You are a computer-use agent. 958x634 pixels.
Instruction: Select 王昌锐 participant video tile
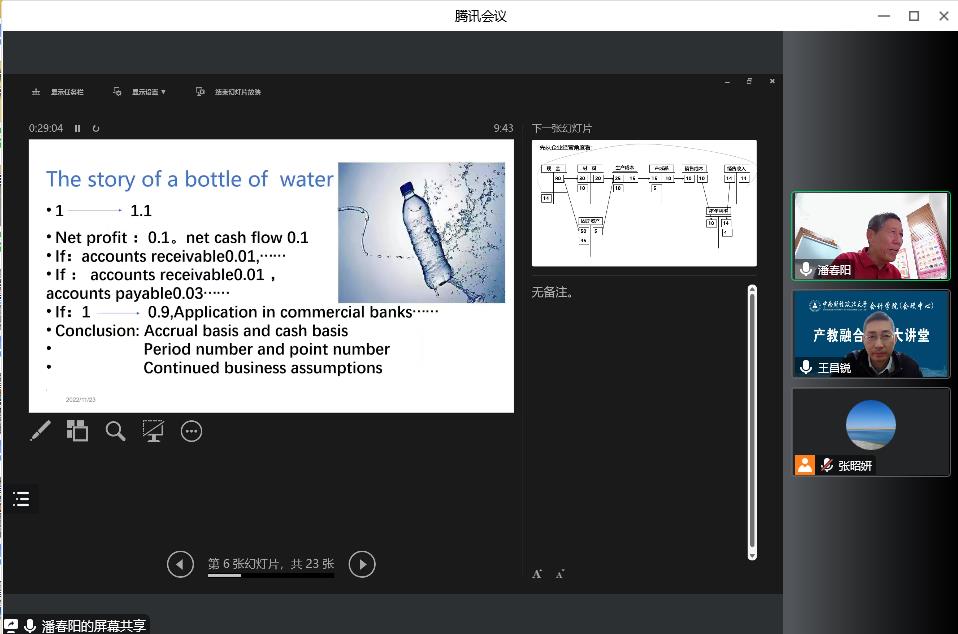click(870, 334)
